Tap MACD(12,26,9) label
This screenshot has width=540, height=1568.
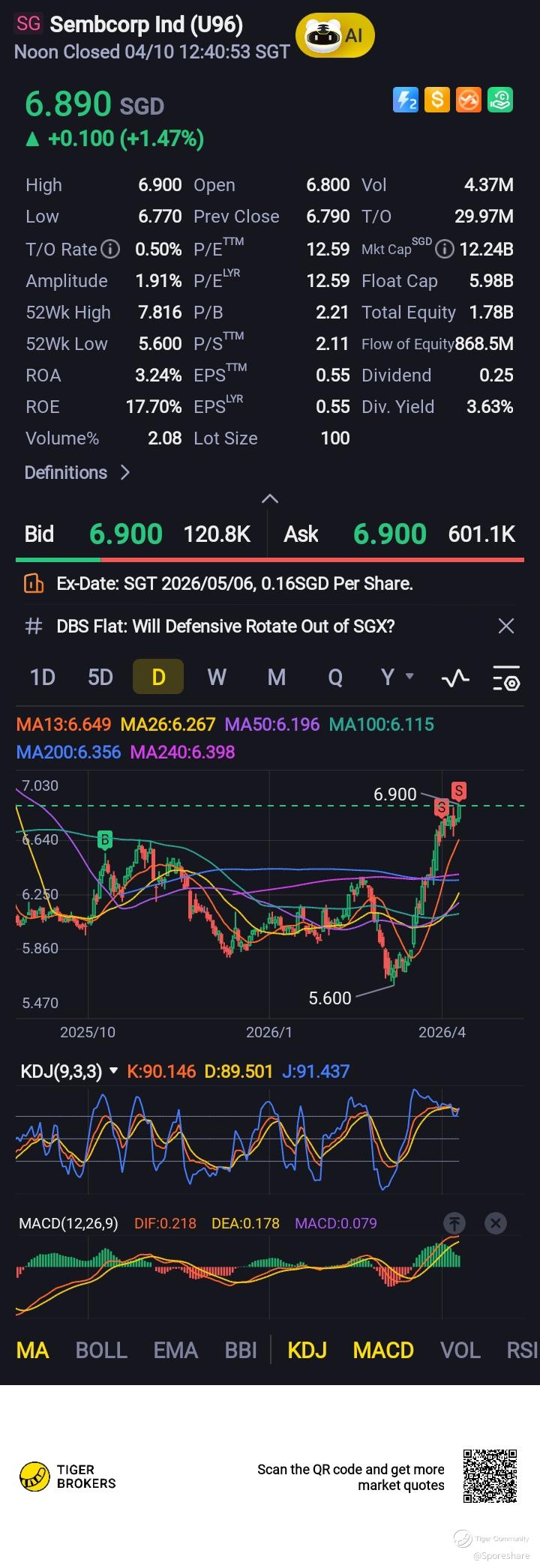[68, 1223]
